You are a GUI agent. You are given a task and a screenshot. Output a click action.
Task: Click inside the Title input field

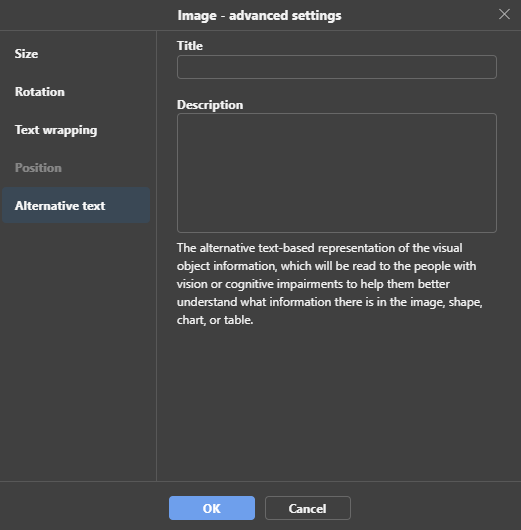click(337, 67)
